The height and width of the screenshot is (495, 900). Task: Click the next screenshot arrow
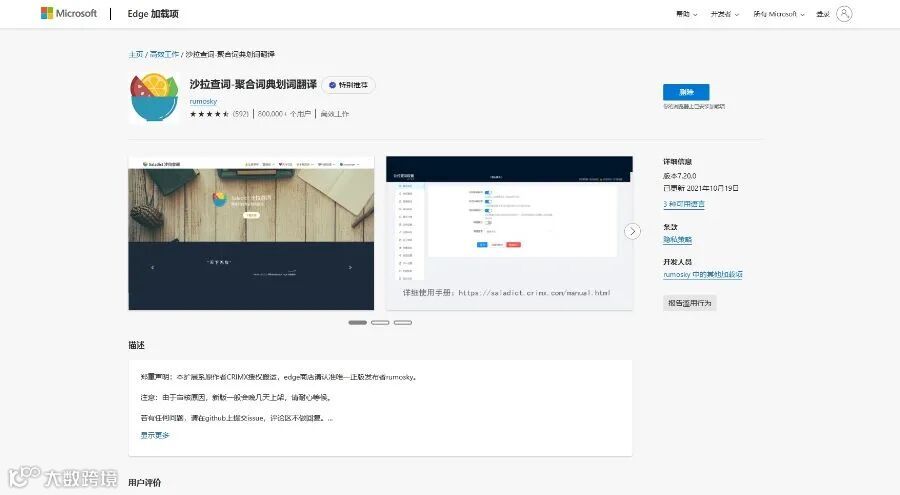point(632,231)
